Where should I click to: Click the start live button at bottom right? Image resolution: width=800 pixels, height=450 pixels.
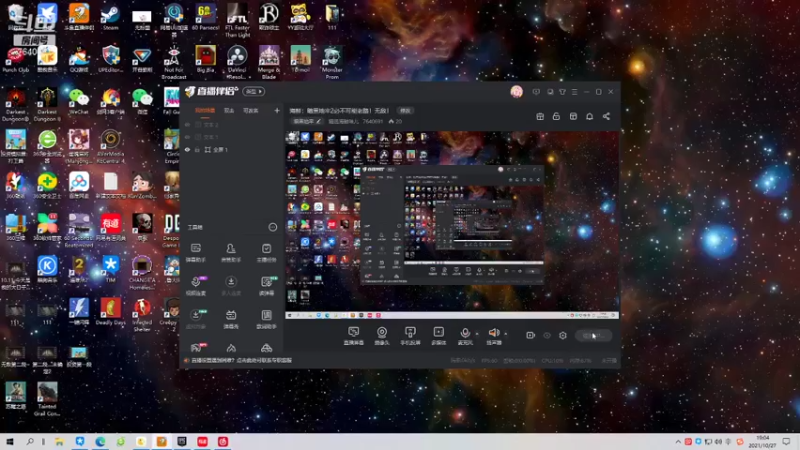(593, 336)
